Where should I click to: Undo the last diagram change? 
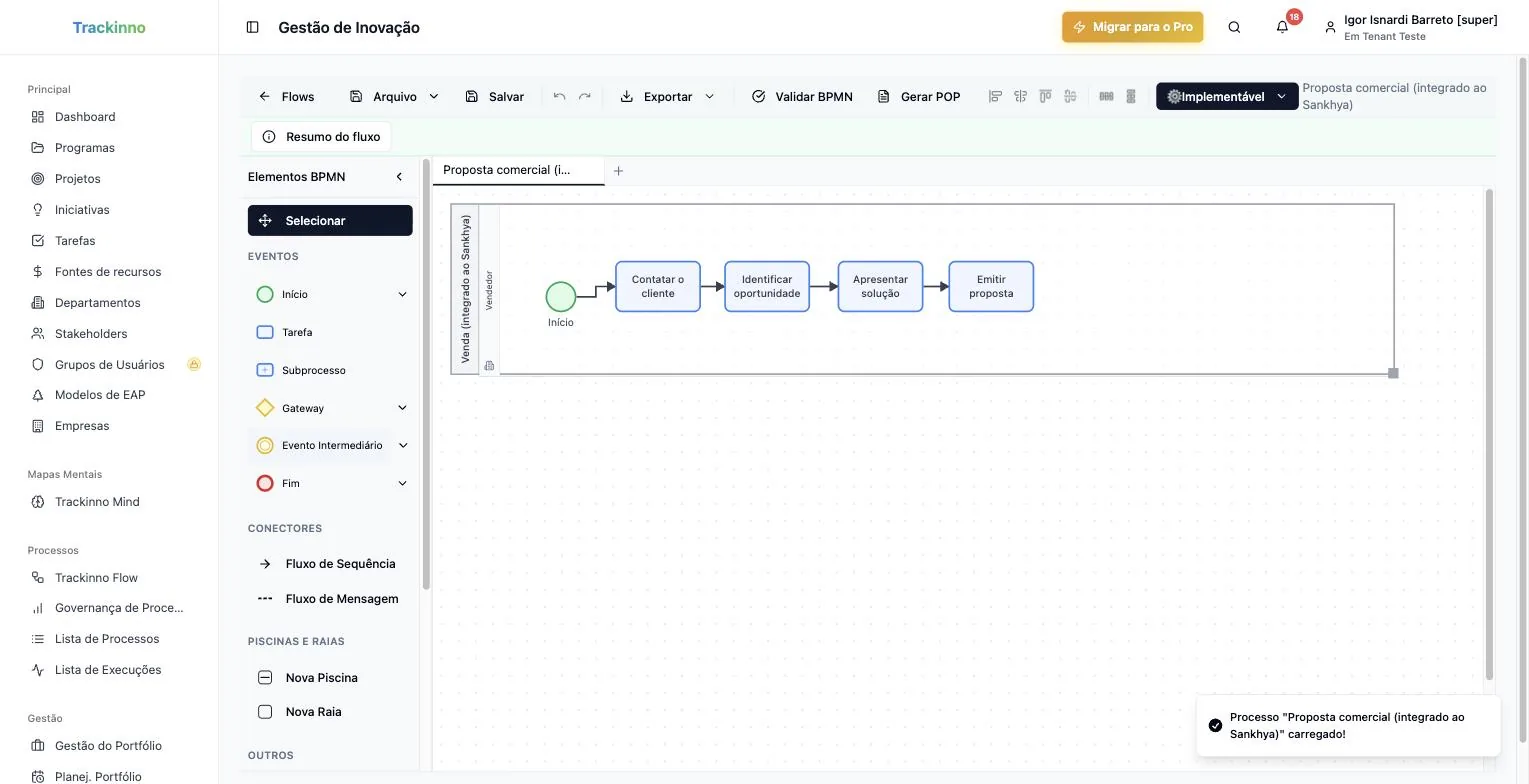point(559,96)
